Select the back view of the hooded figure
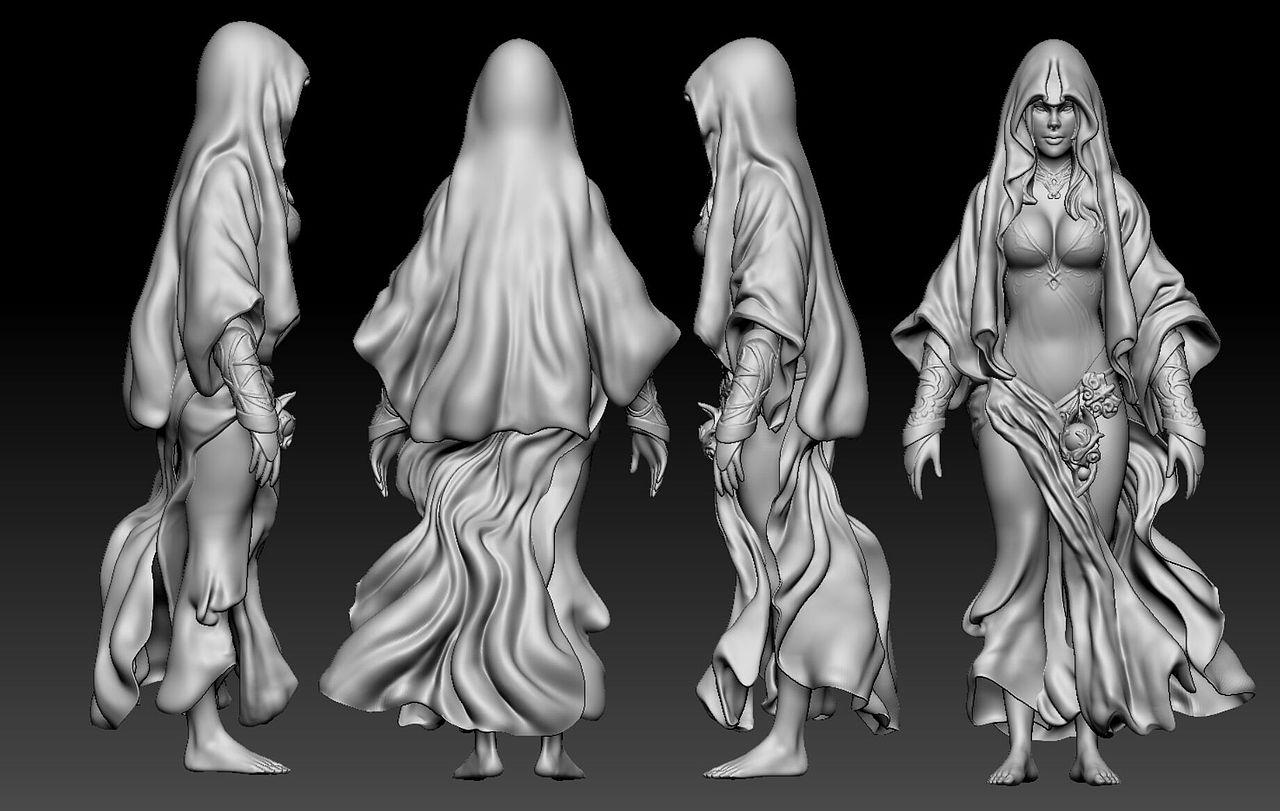The width and height of the screenshot is (1280, 811). [500, 409]
